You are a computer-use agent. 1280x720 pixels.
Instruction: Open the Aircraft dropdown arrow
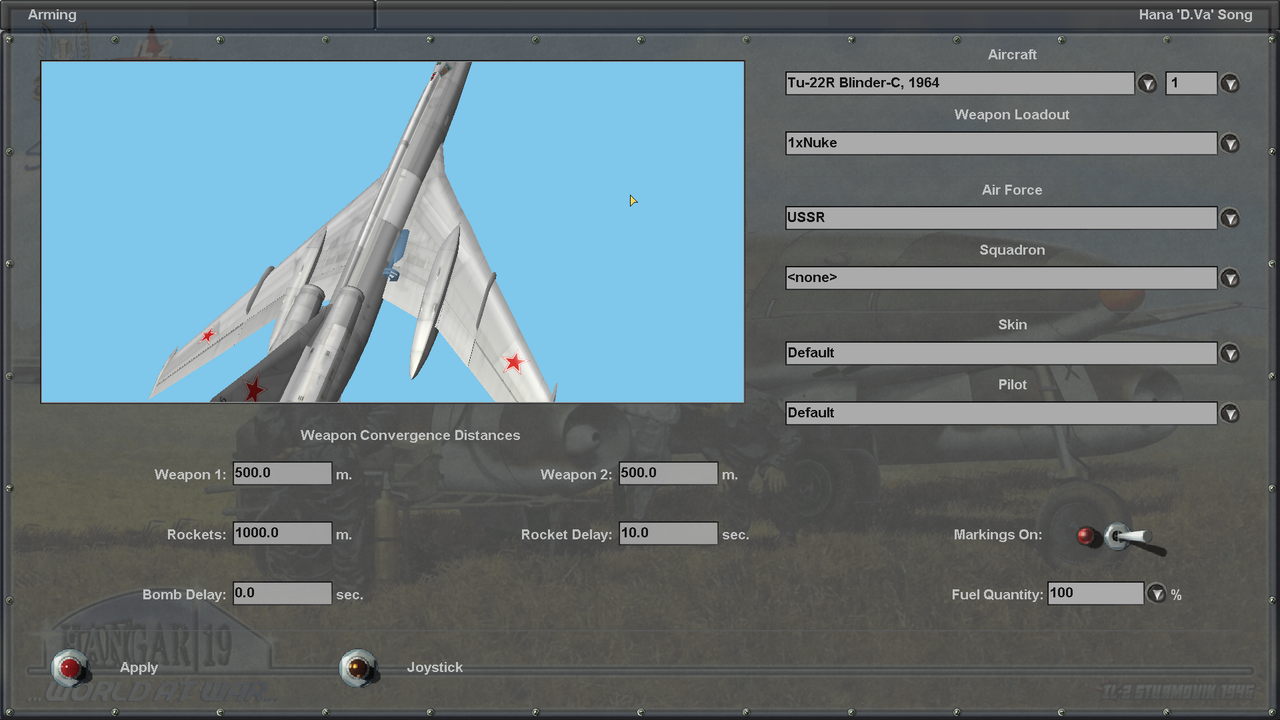(x=1147, y=83)
